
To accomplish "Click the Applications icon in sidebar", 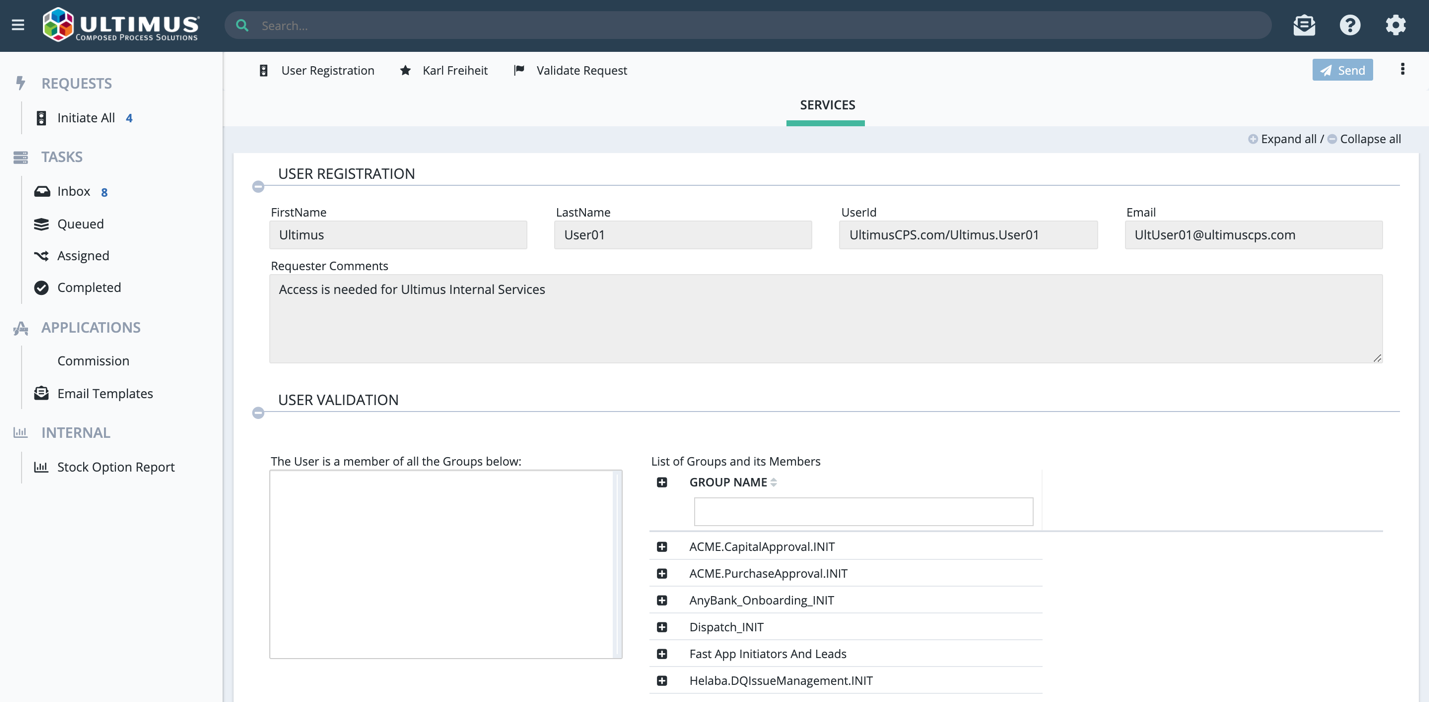I will point(20,328).
